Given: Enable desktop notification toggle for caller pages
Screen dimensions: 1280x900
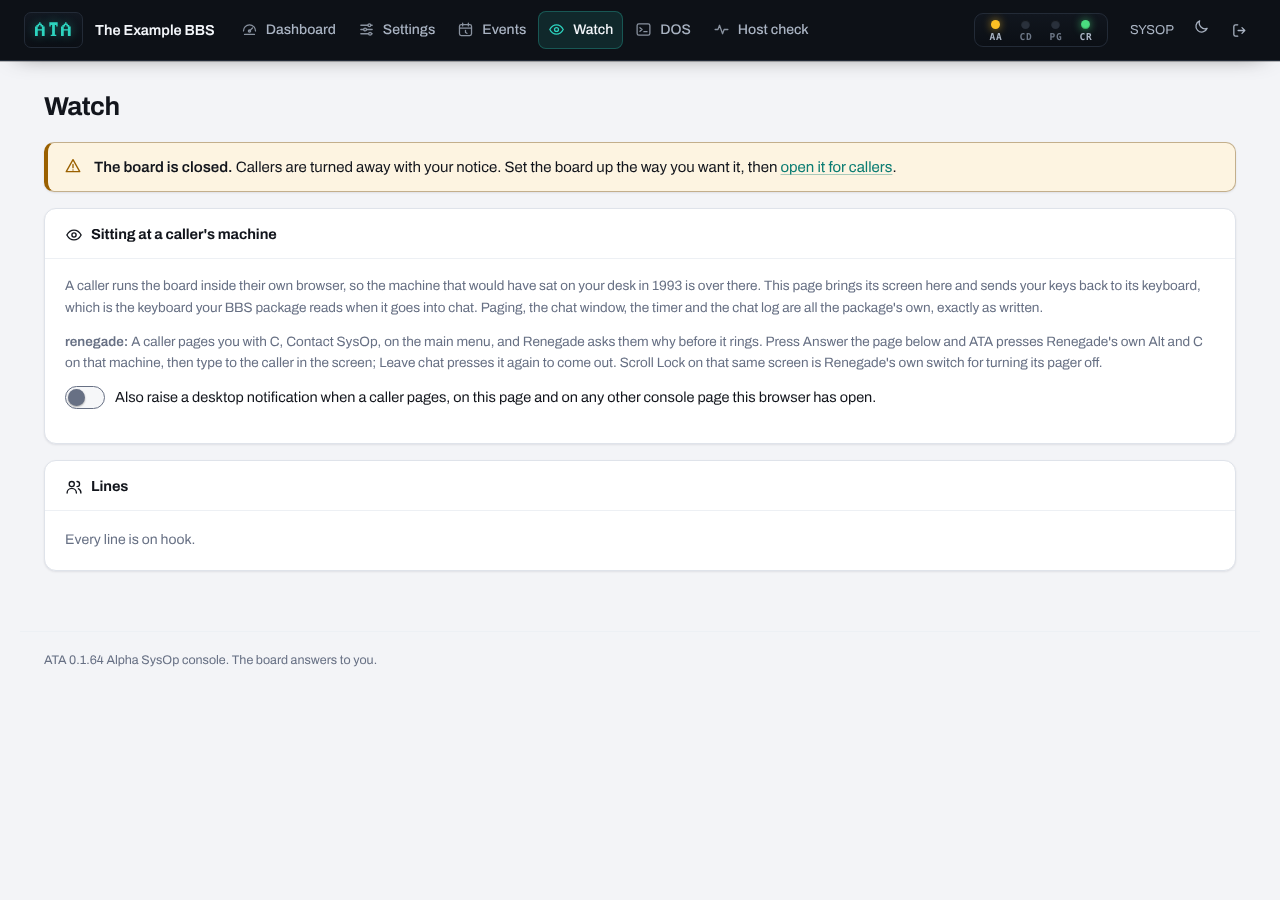Looking at the screenshot, I should (85, 397).
